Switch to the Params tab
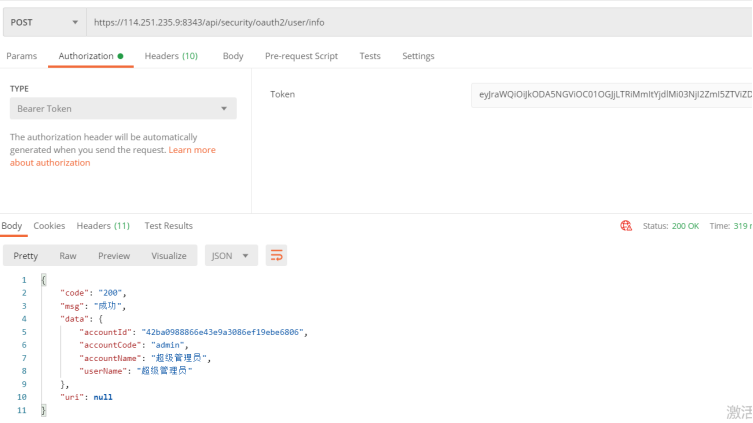This screenshot has width=753, height=423. point(22,56)
